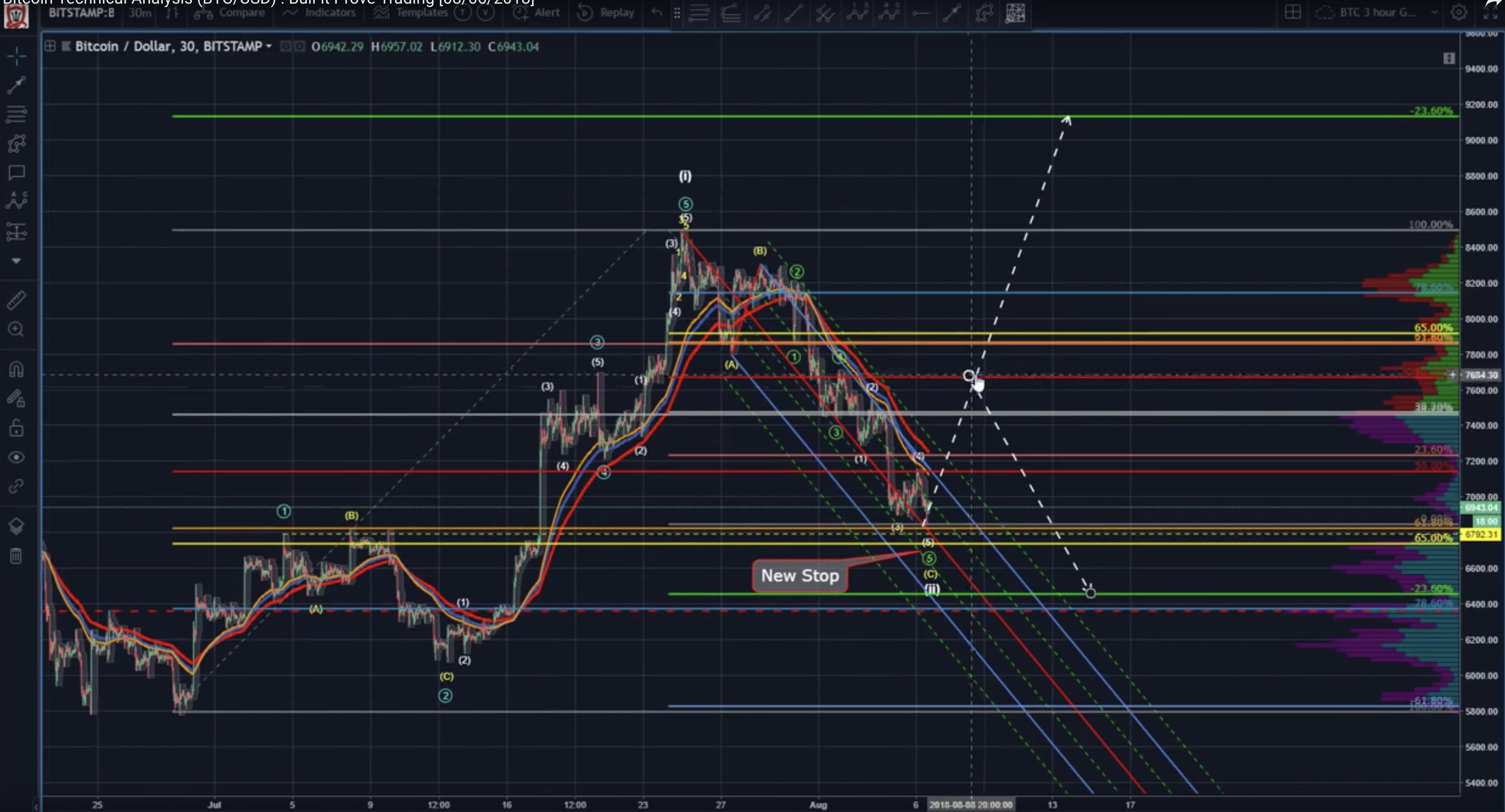Select horizontal ray tool in favorites toolbar
This screenshot has height=812, width=1505.
pyautogui.click(x=920, y=13)
